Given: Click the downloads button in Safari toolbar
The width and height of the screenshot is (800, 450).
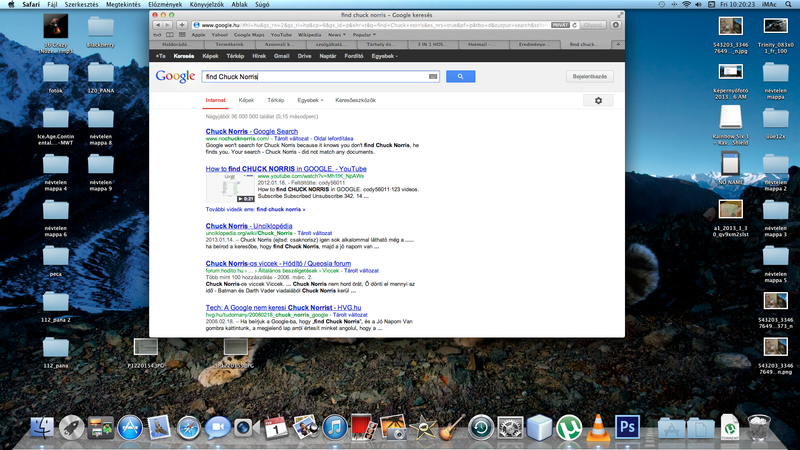Looking at the screenshot, I should (616, 25).
